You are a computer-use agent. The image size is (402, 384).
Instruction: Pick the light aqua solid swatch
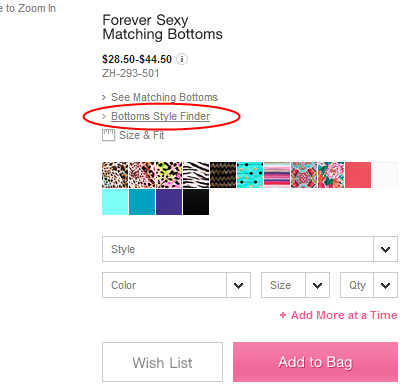pyautogui.click(x=115, y=202)
